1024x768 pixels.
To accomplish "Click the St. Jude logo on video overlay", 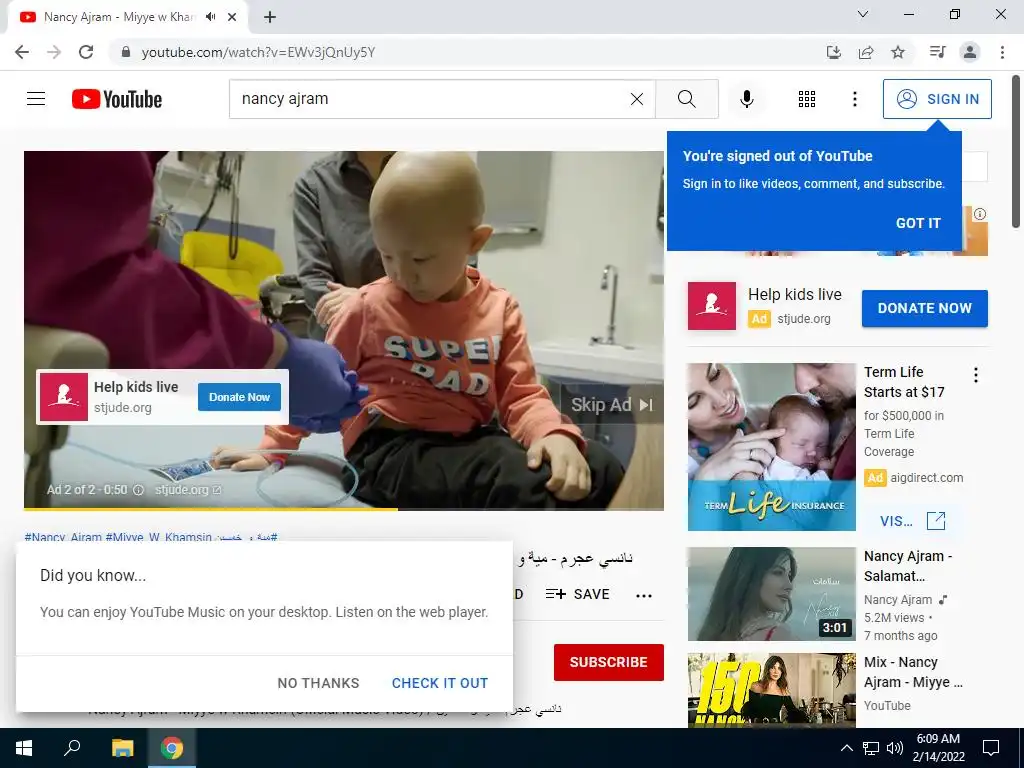I will (x=64, y=397).
